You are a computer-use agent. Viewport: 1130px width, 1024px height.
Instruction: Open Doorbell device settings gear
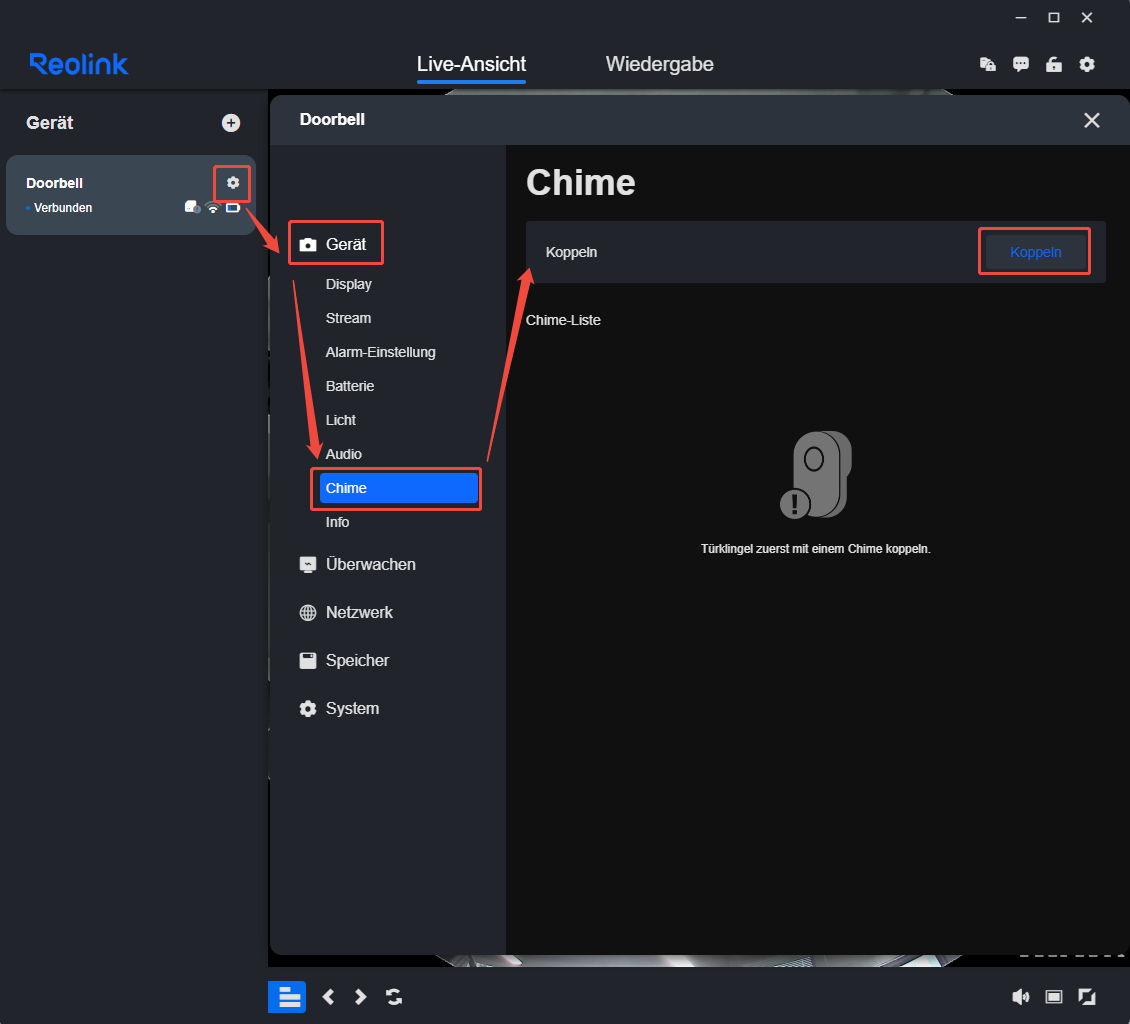(x=232, y=183)
